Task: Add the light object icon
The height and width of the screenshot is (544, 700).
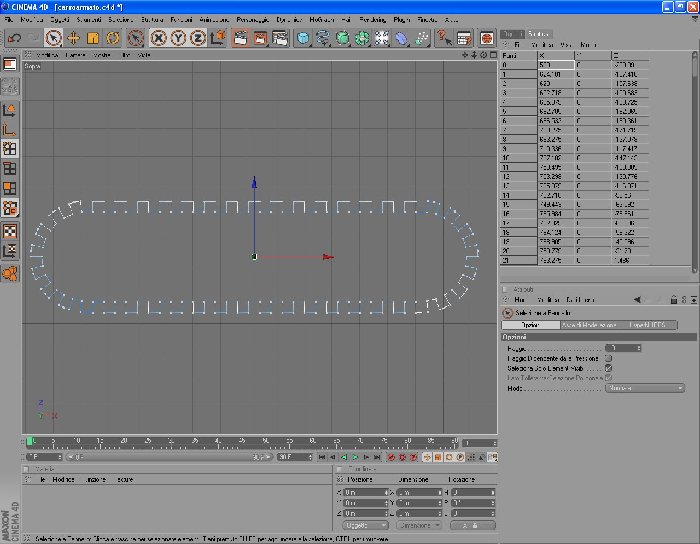Action: [x=382, y=38]
